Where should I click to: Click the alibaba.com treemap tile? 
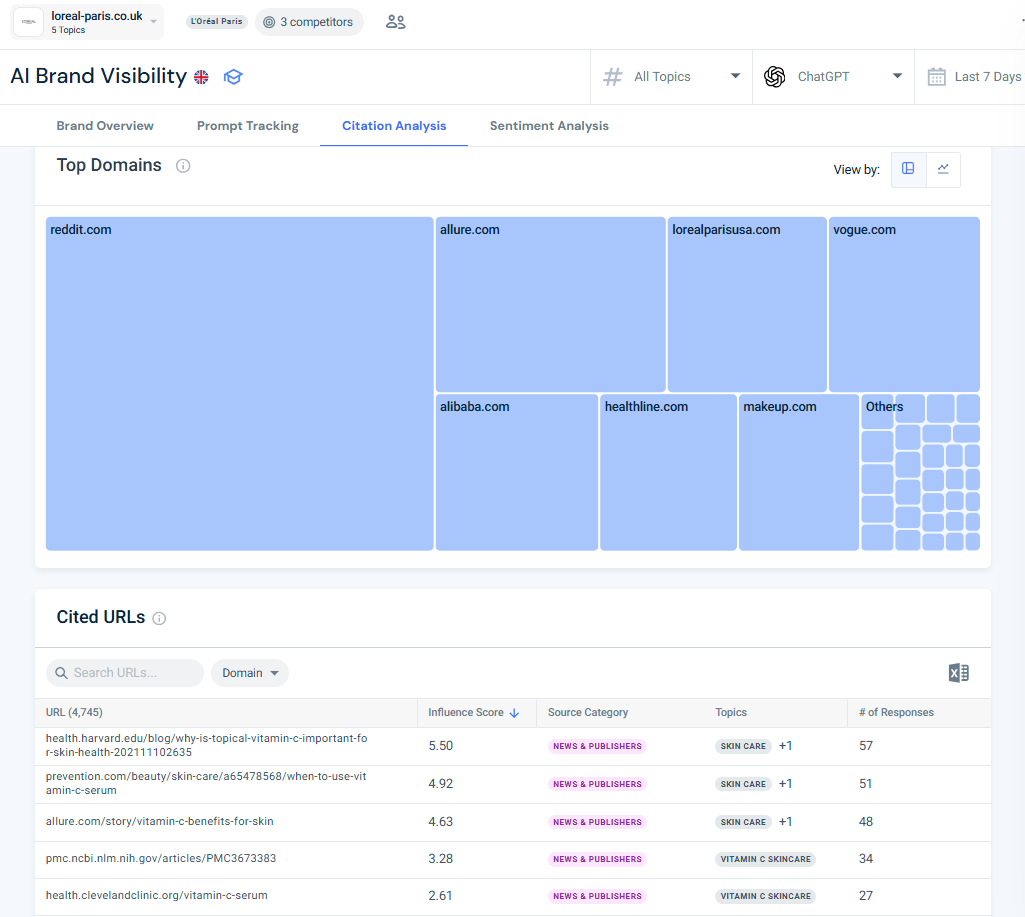pos(516,472)
